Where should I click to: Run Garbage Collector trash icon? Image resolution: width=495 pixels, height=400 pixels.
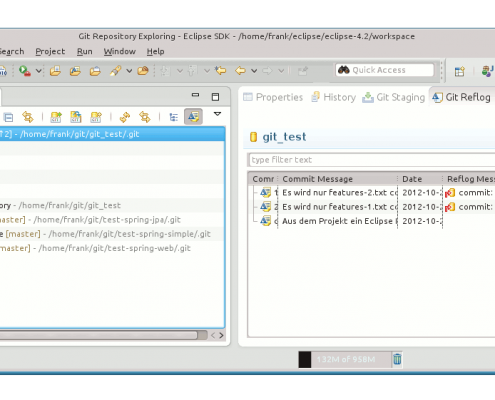397,359
